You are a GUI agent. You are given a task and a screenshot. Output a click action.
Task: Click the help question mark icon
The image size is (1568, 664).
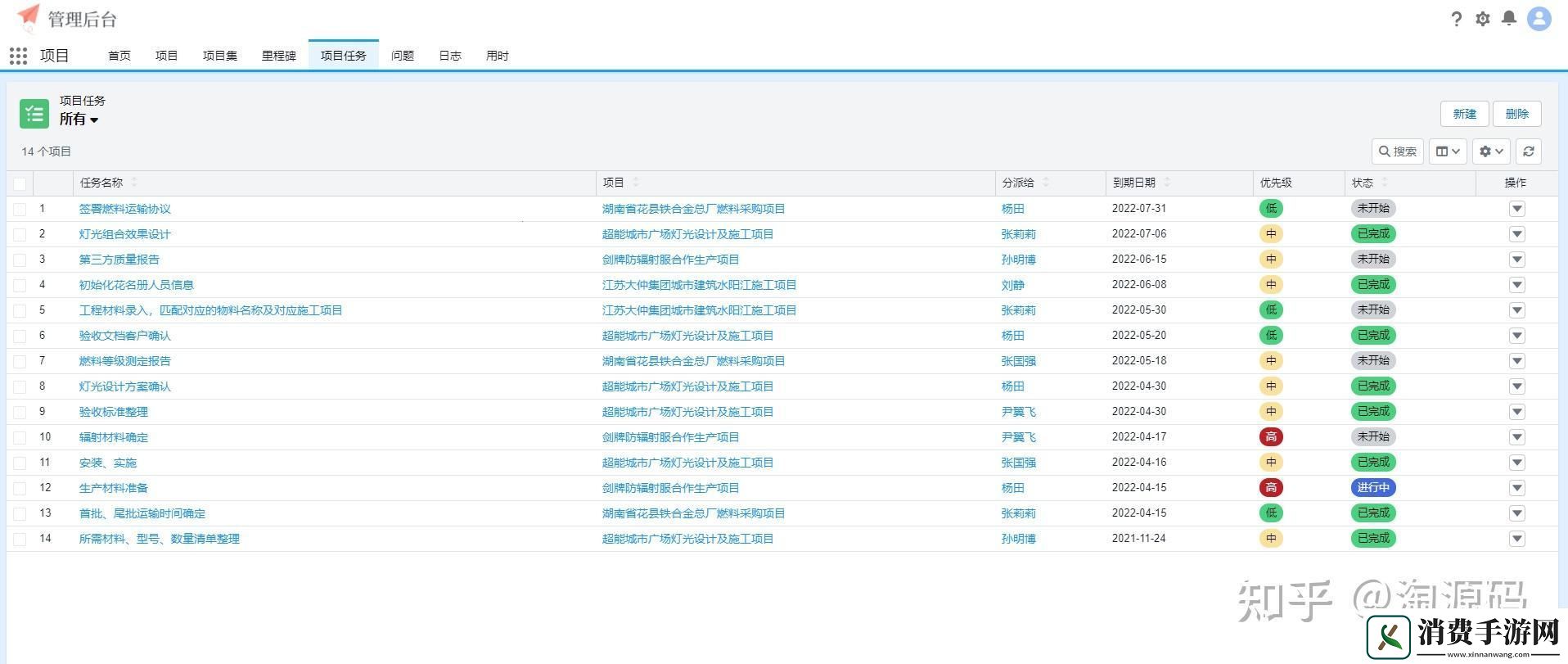coord(1456,19)
